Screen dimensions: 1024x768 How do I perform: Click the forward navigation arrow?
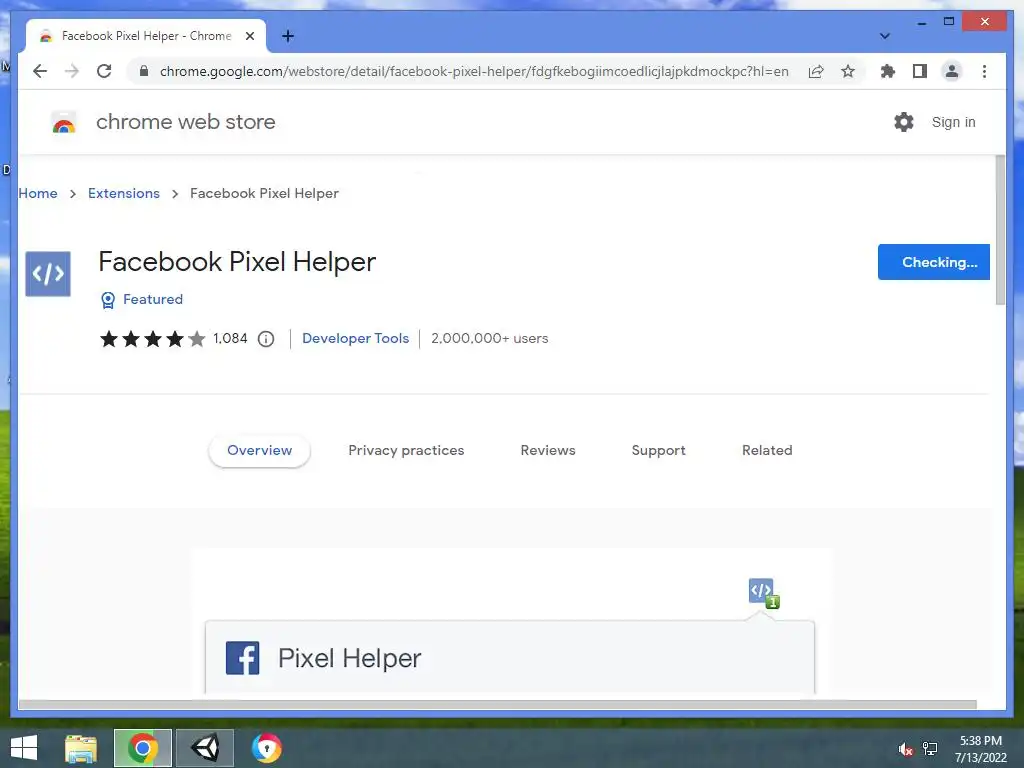(x=72, y=71)
